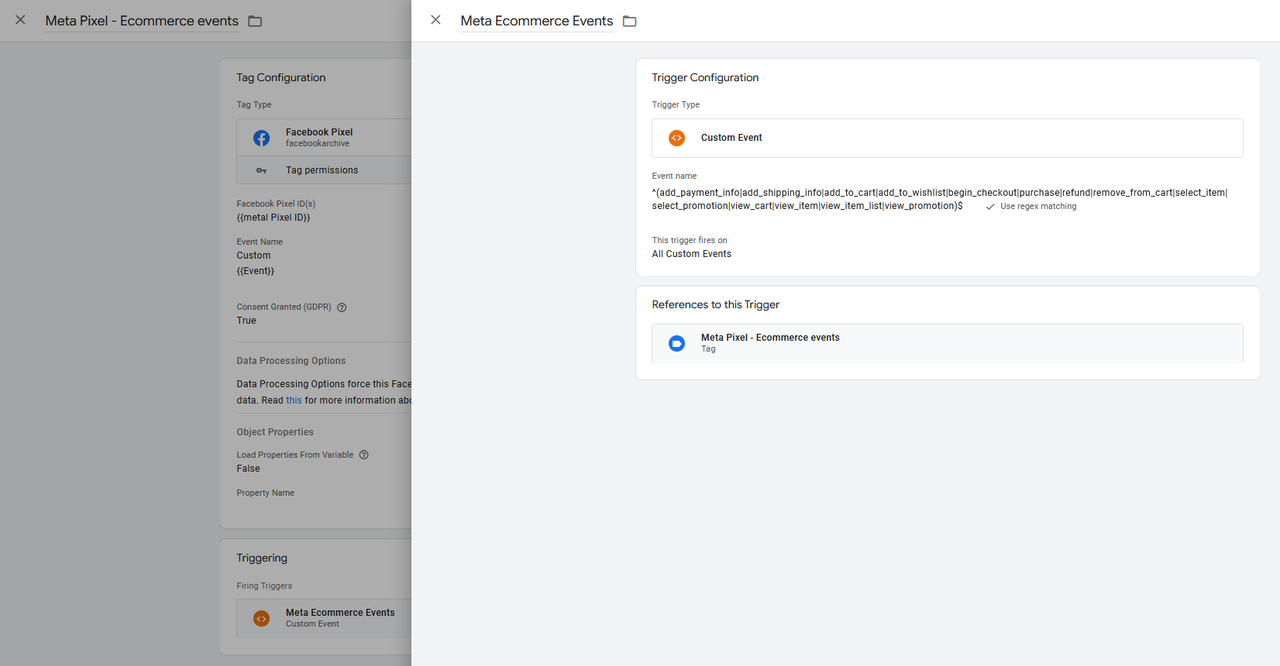The image size is (1280, 666).
Task: Expand the Tag permissions row
Action: (324, 170)
